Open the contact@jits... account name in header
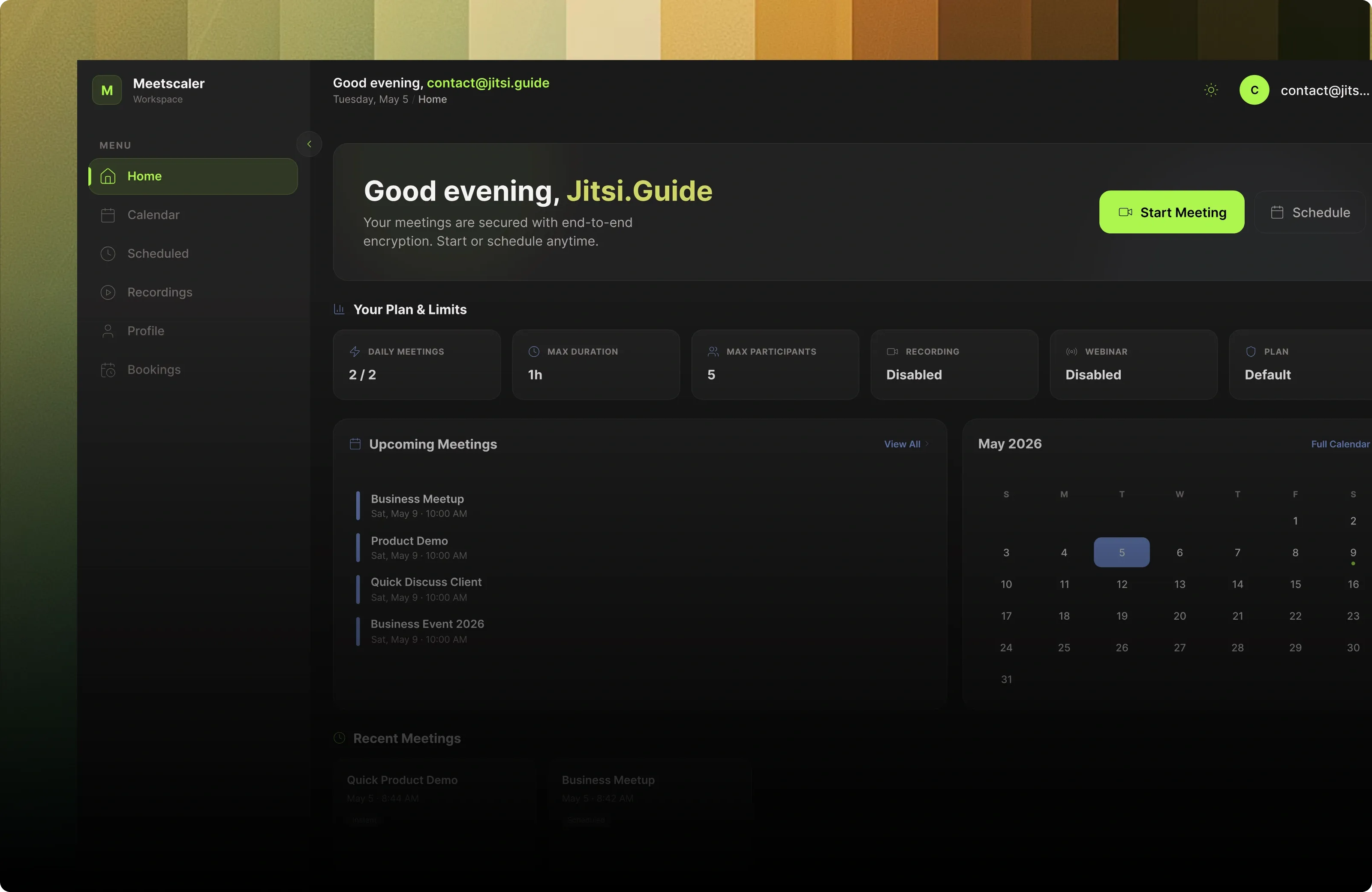The width and height of the screenshot is (1372, 892). (x=1325, y=90)
